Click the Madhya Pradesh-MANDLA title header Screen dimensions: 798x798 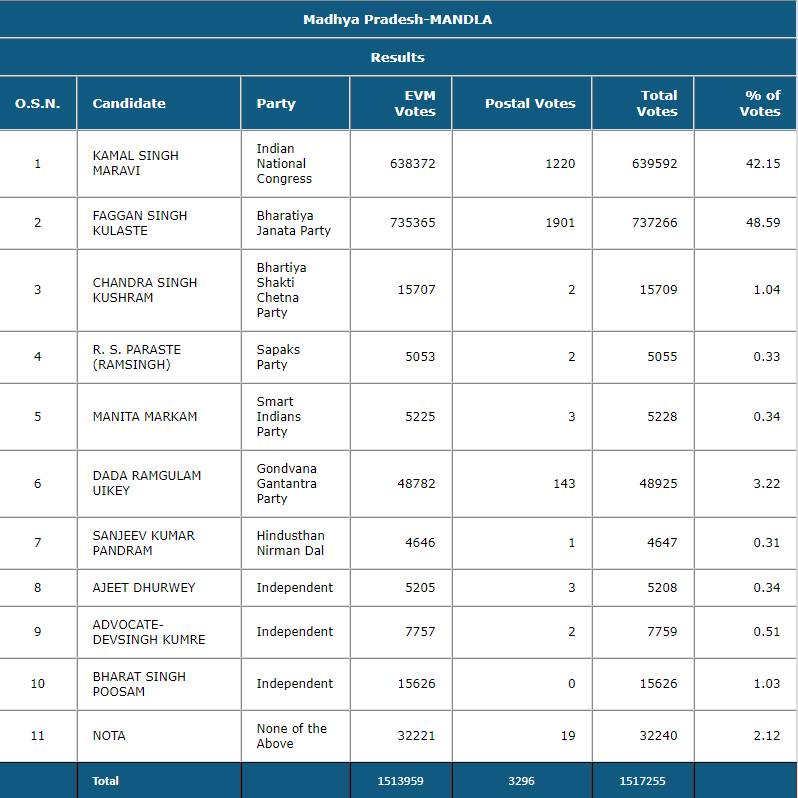pos(398,19)
